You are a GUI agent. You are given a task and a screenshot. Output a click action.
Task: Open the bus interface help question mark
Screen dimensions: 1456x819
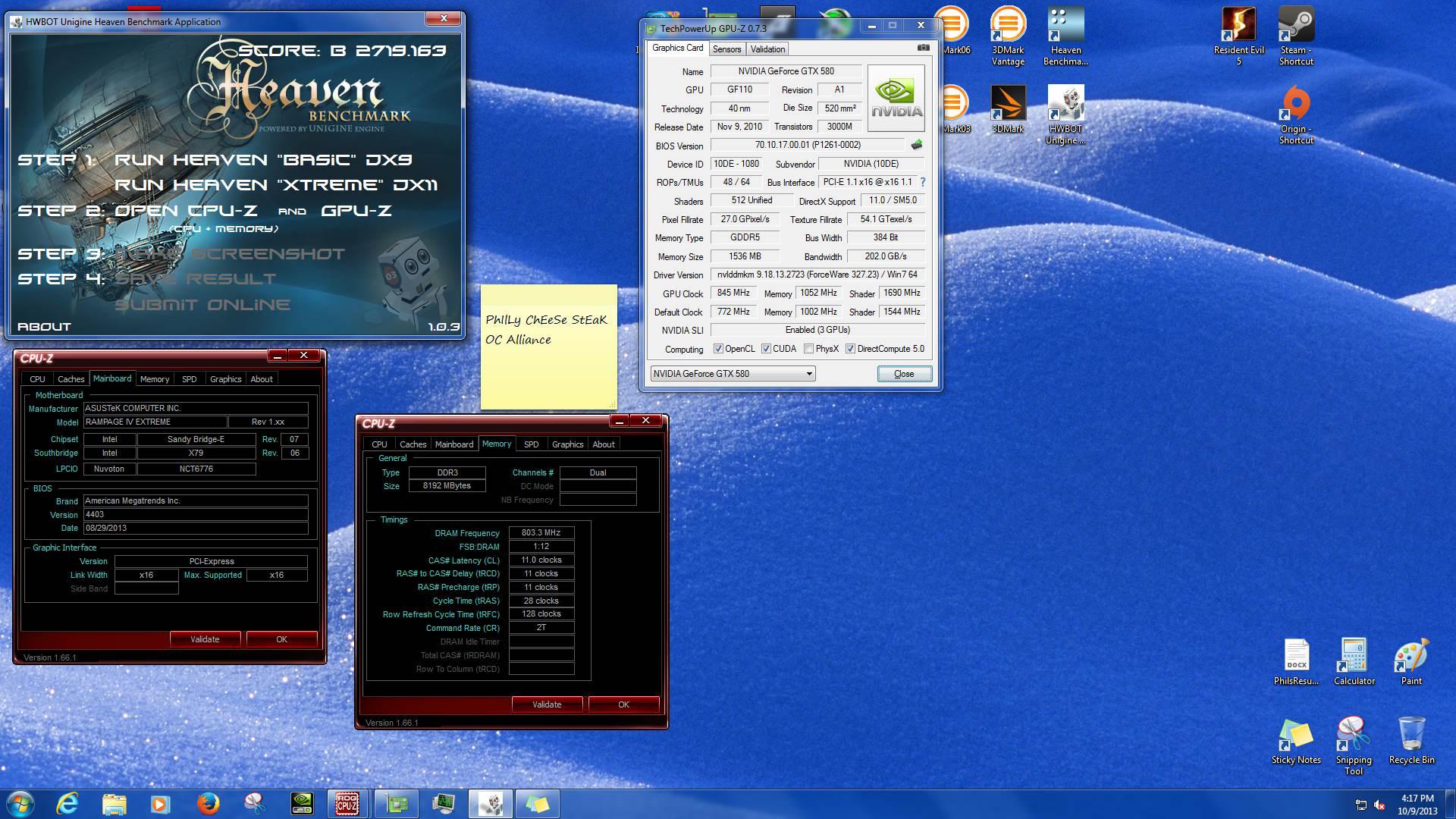click(x=922, y=182)
